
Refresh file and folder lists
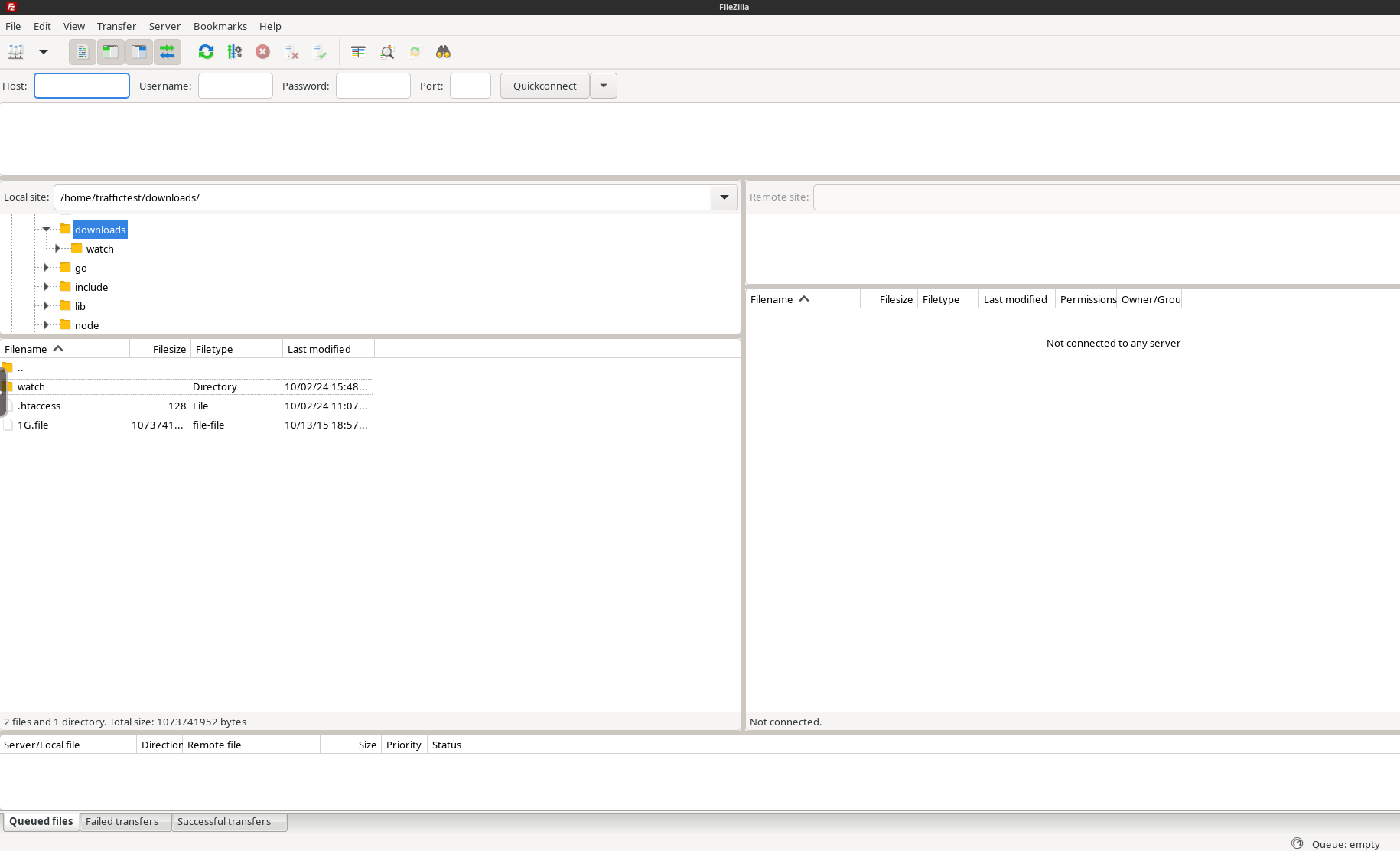[x=206, y=52]
